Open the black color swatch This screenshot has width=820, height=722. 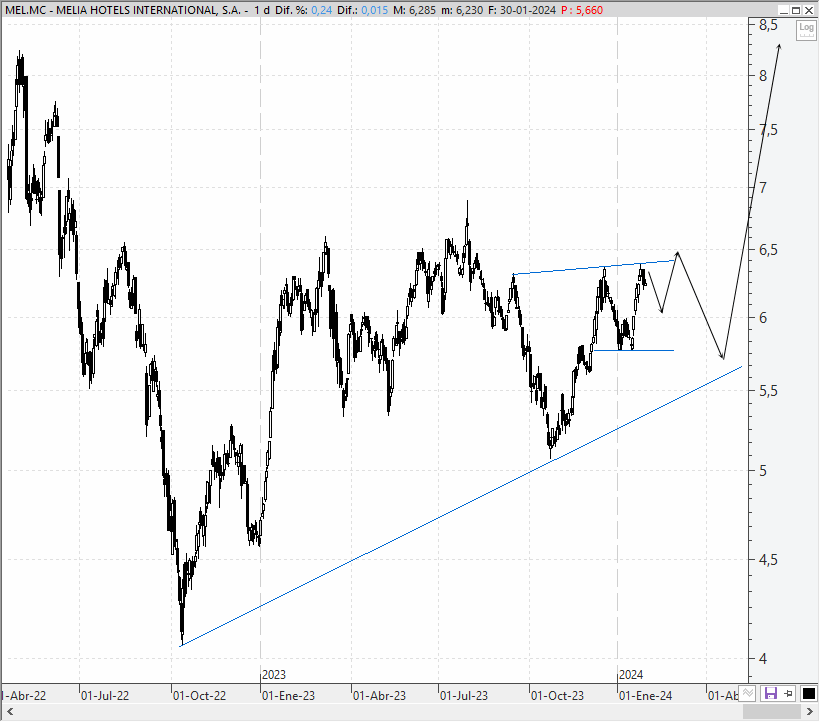click(808, 694)
